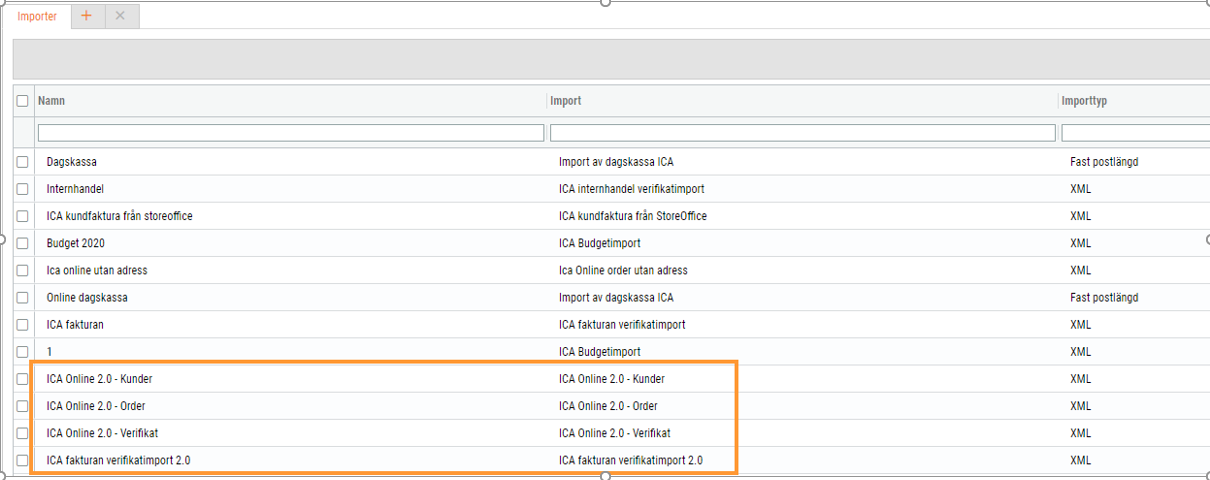Check the Budget 2020 row checkbox
Image resolution: width=1210 pixels, height=480 pixels.
click(23, 243)
